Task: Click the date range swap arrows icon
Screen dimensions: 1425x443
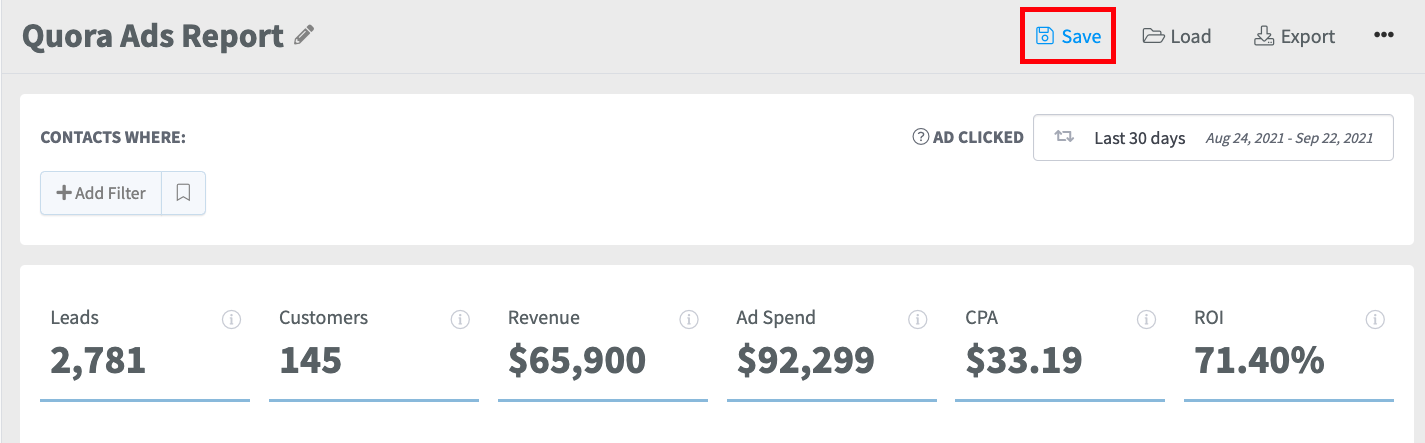Action: [1065, 137]
